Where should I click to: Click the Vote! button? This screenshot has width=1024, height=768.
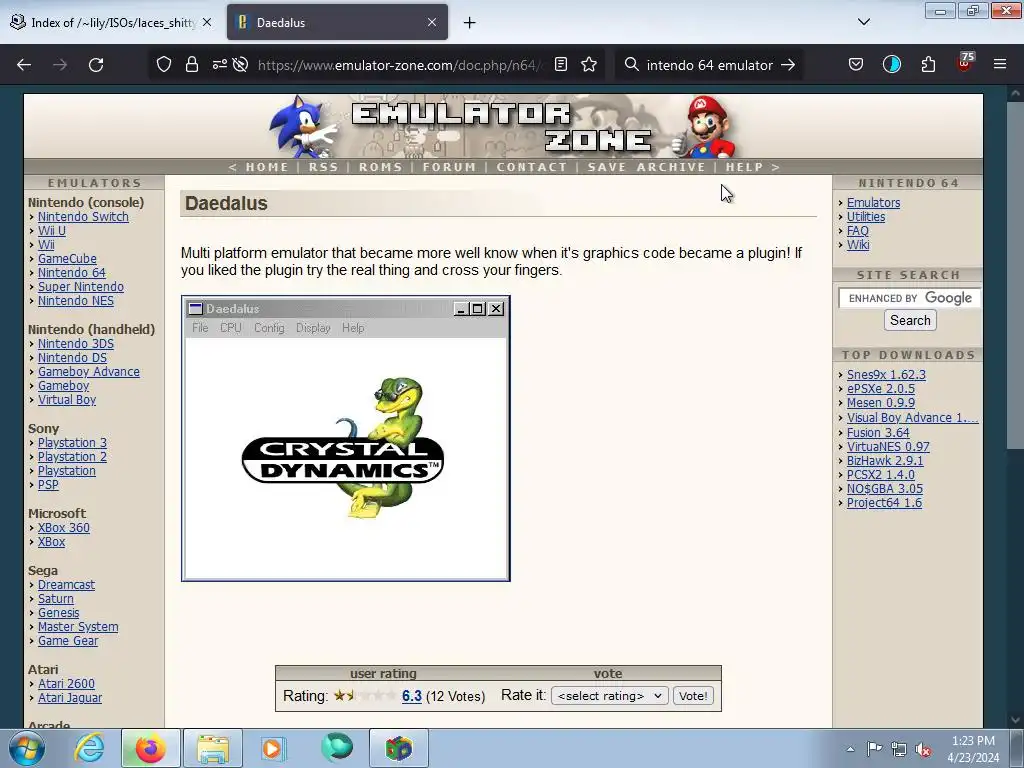(x=693, y=696)
